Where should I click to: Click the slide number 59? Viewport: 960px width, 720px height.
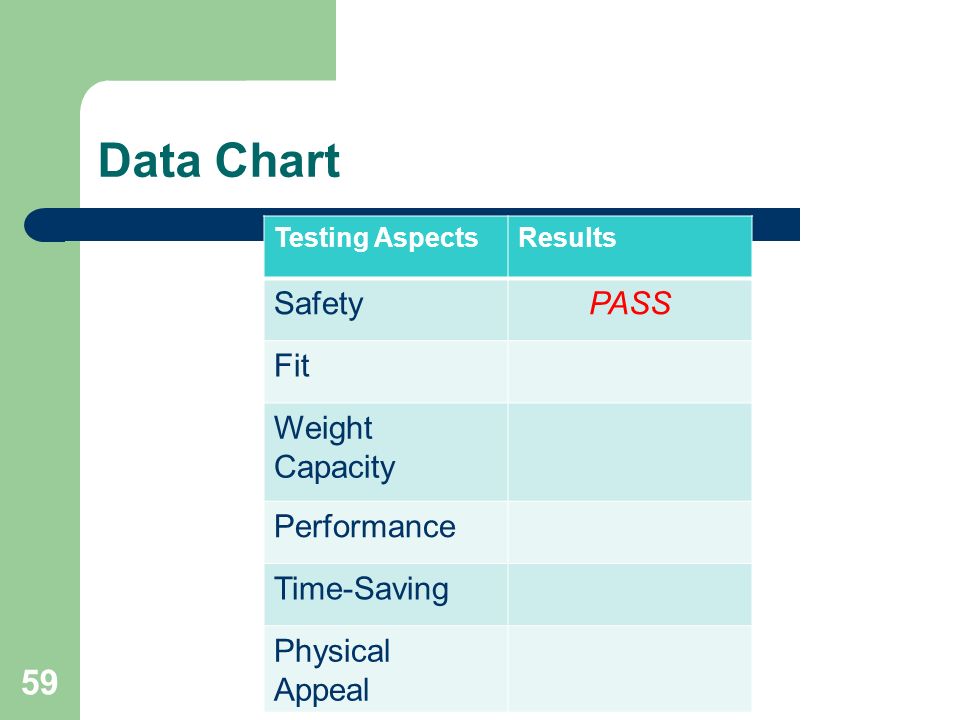pos(40,682)
